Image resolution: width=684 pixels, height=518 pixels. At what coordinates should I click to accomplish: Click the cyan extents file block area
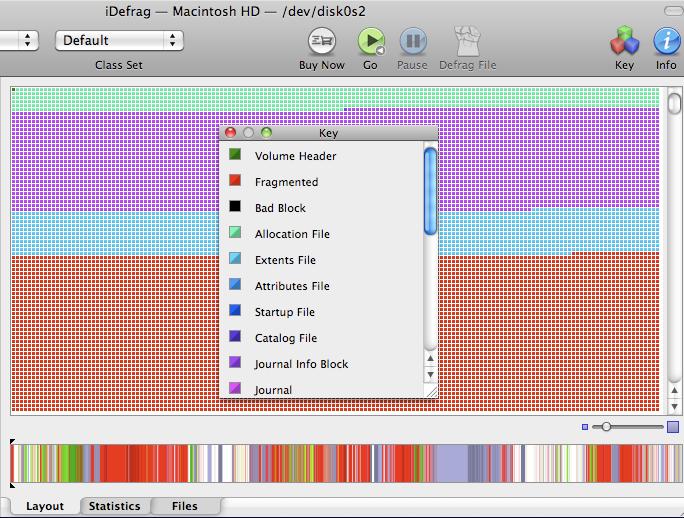(x=116, y=233)
